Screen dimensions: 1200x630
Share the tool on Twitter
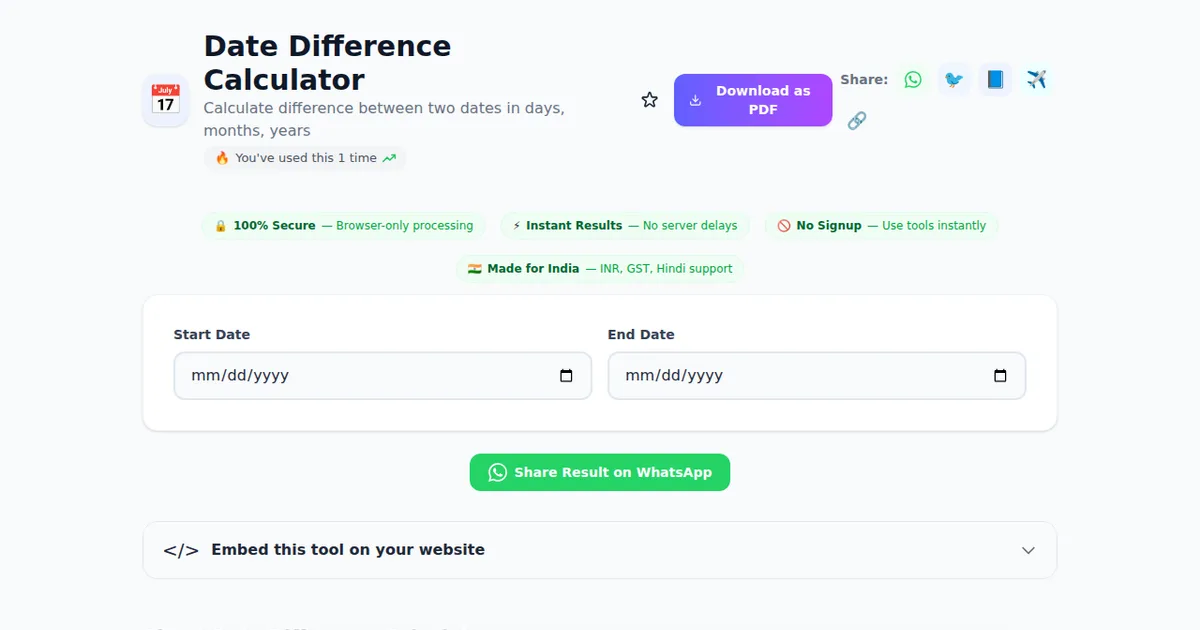(x=953, y=79)
